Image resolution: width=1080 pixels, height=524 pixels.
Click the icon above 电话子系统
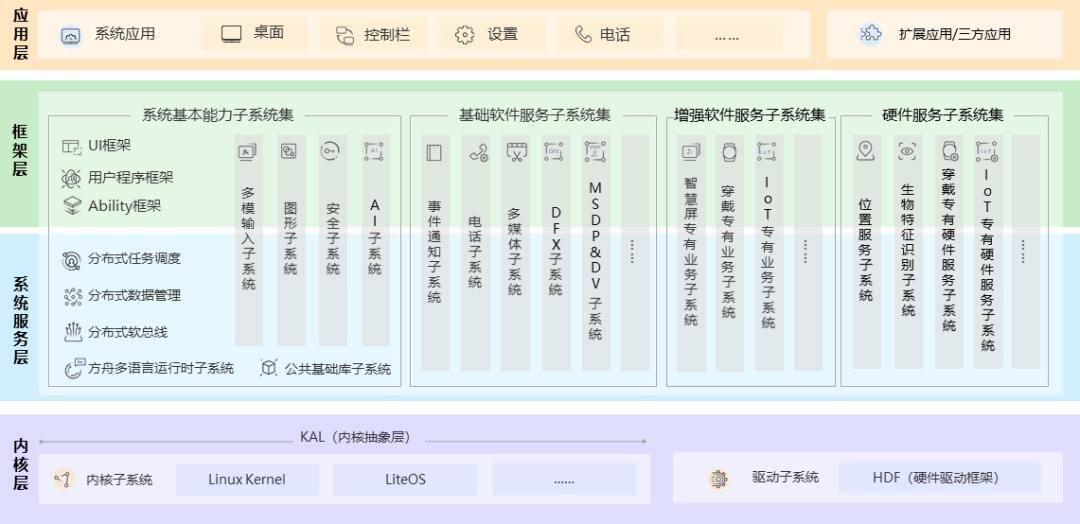pos(478,152)
